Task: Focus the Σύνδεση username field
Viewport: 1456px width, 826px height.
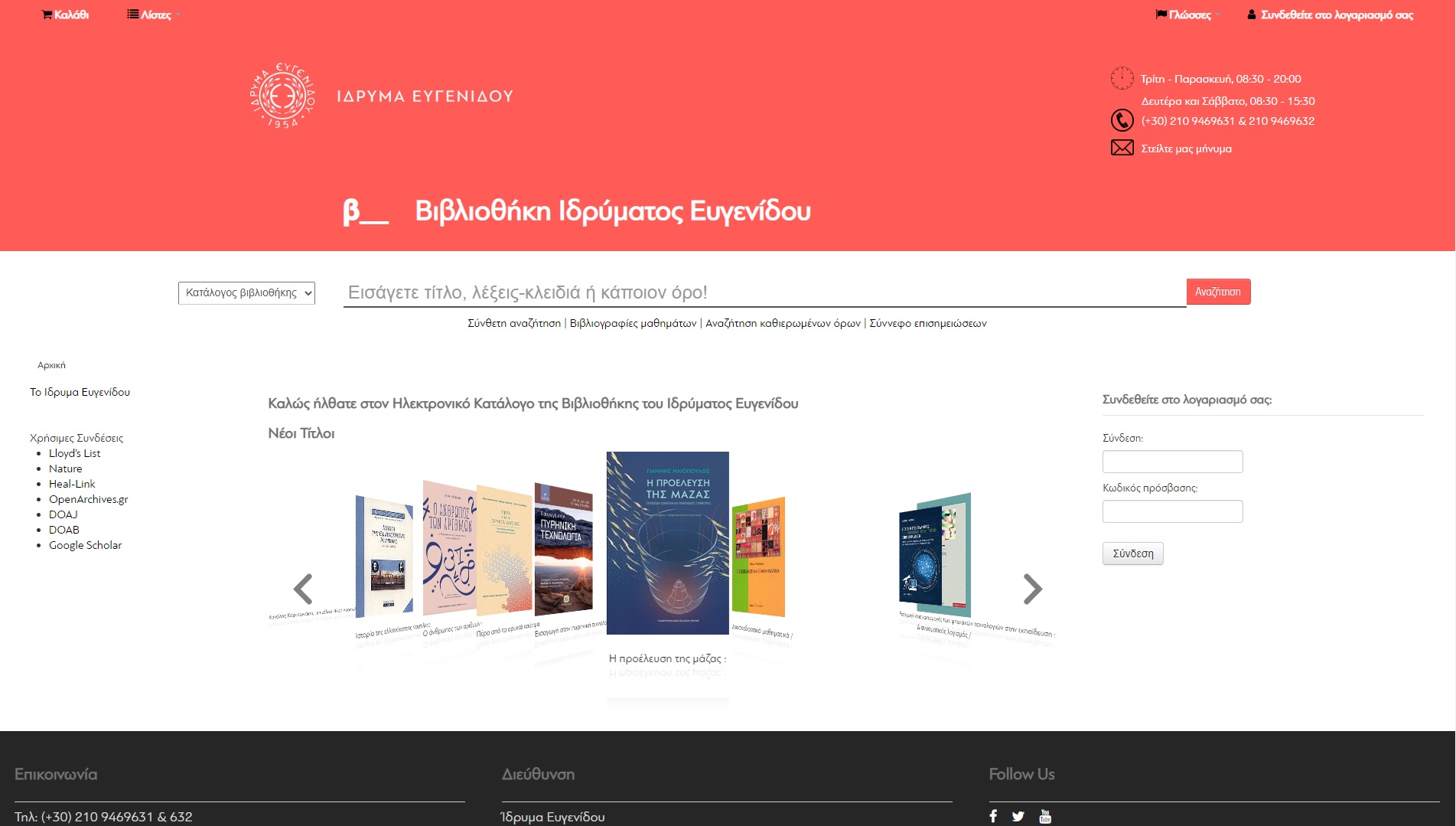Action: tap(1172, 462)
